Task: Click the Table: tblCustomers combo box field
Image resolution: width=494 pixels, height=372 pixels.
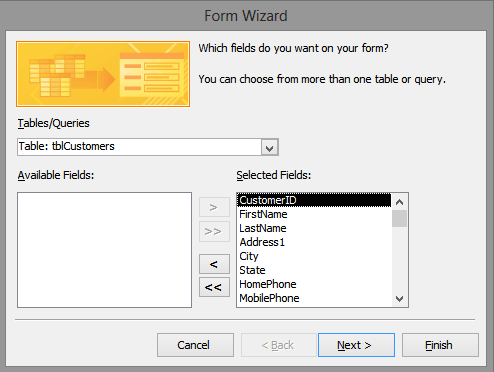Action: pyautogui.click(x=148, y=147)
